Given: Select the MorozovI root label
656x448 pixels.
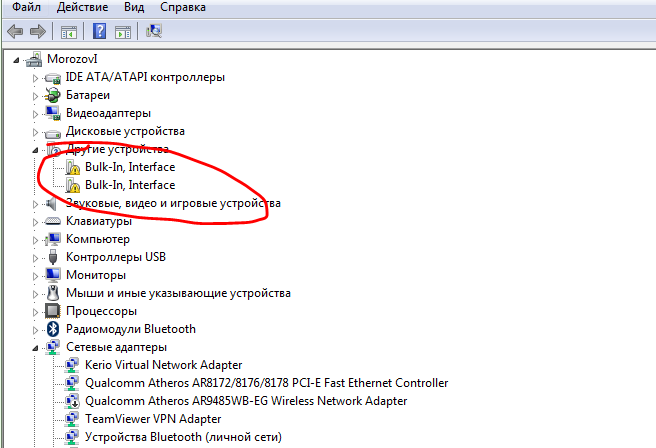Looking at the screenshot, I should click(x=72, y=59).
